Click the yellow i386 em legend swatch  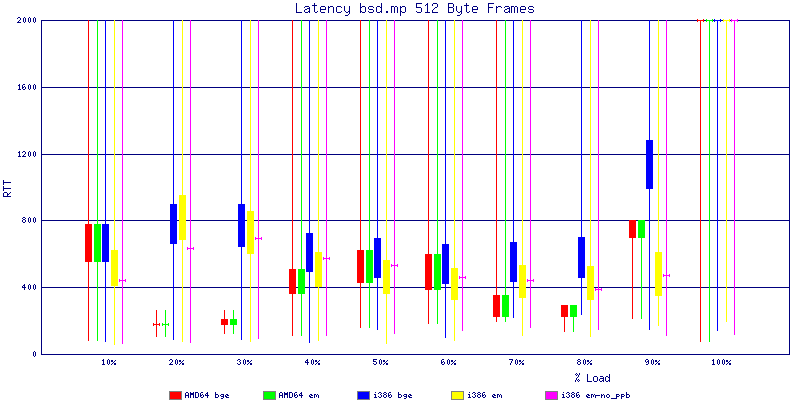tap(458, 395)
